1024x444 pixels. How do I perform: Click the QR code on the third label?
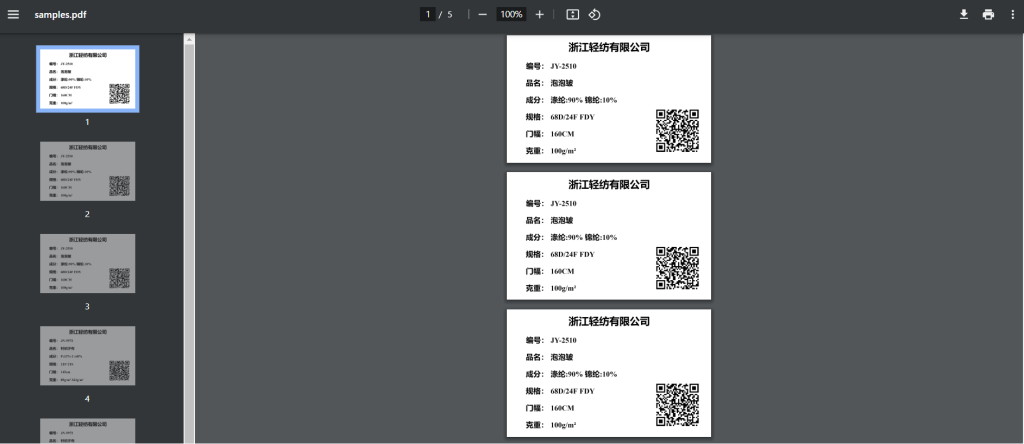tap(677, 405)
